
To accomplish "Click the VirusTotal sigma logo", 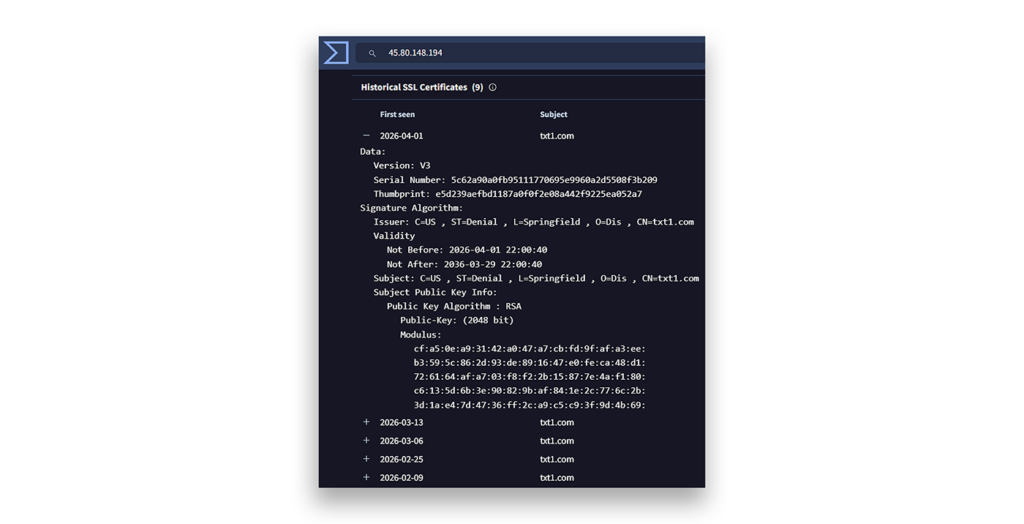I will pyautogui.click(x=336, y=52).
